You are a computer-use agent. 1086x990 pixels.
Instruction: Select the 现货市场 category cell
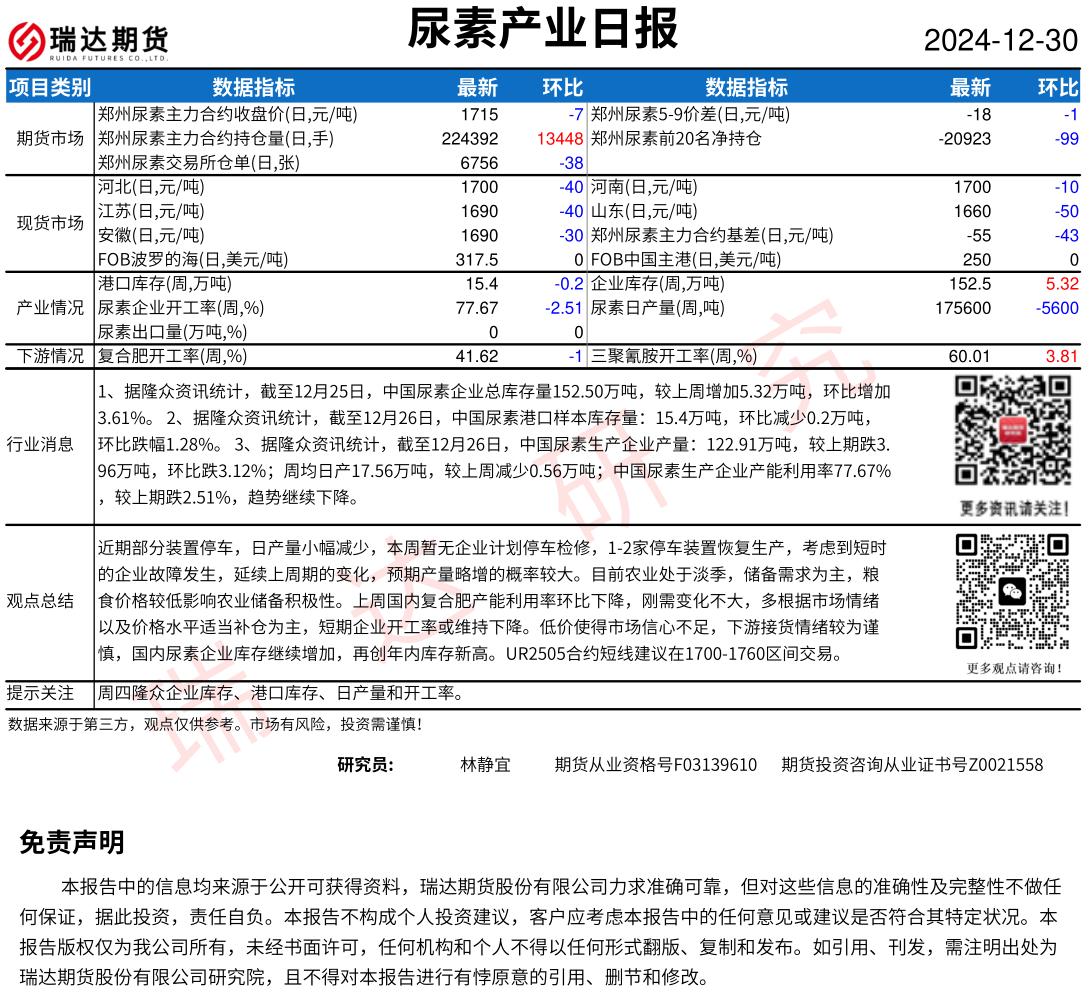[50, 223]
